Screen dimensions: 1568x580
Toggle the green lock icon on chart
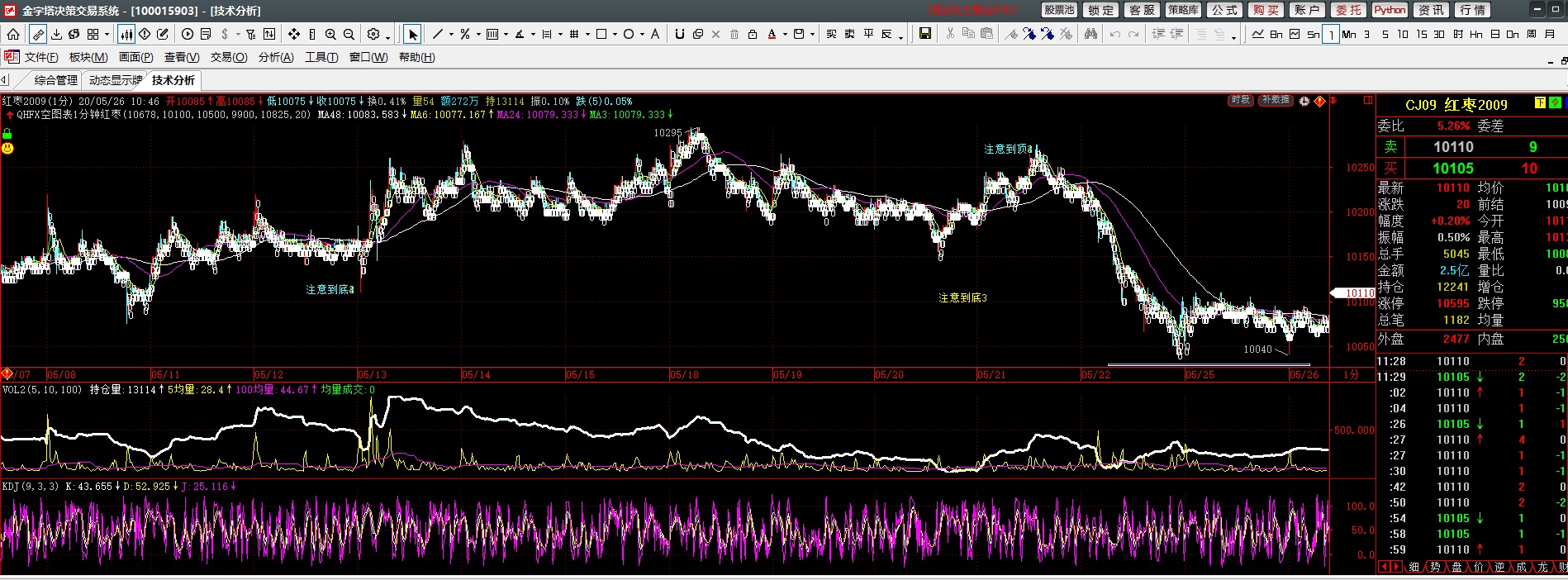click(x=7, y=133)
